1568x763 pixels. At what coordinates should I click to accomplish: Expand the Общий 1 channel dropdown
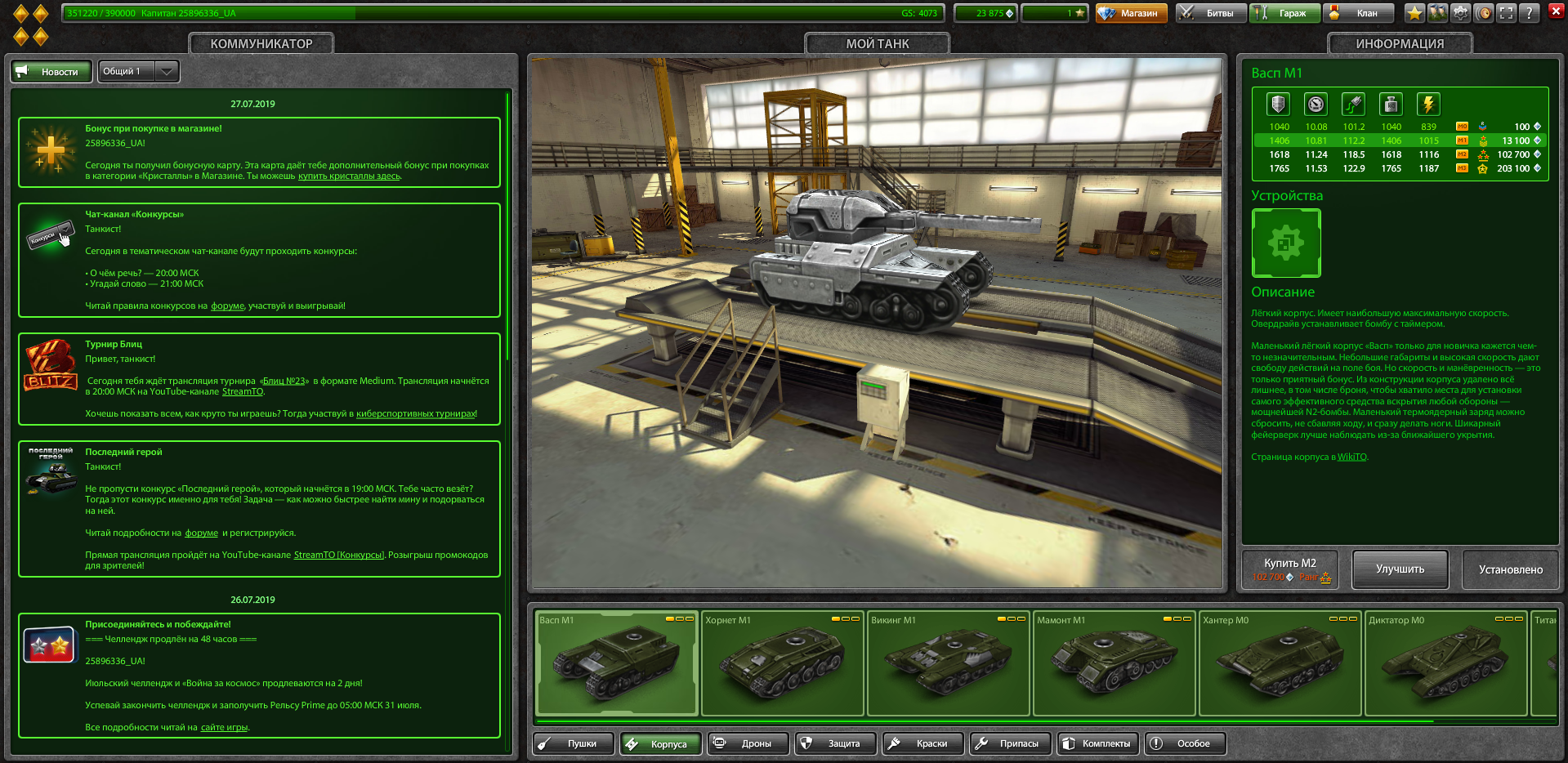click(x=138, y=72)
